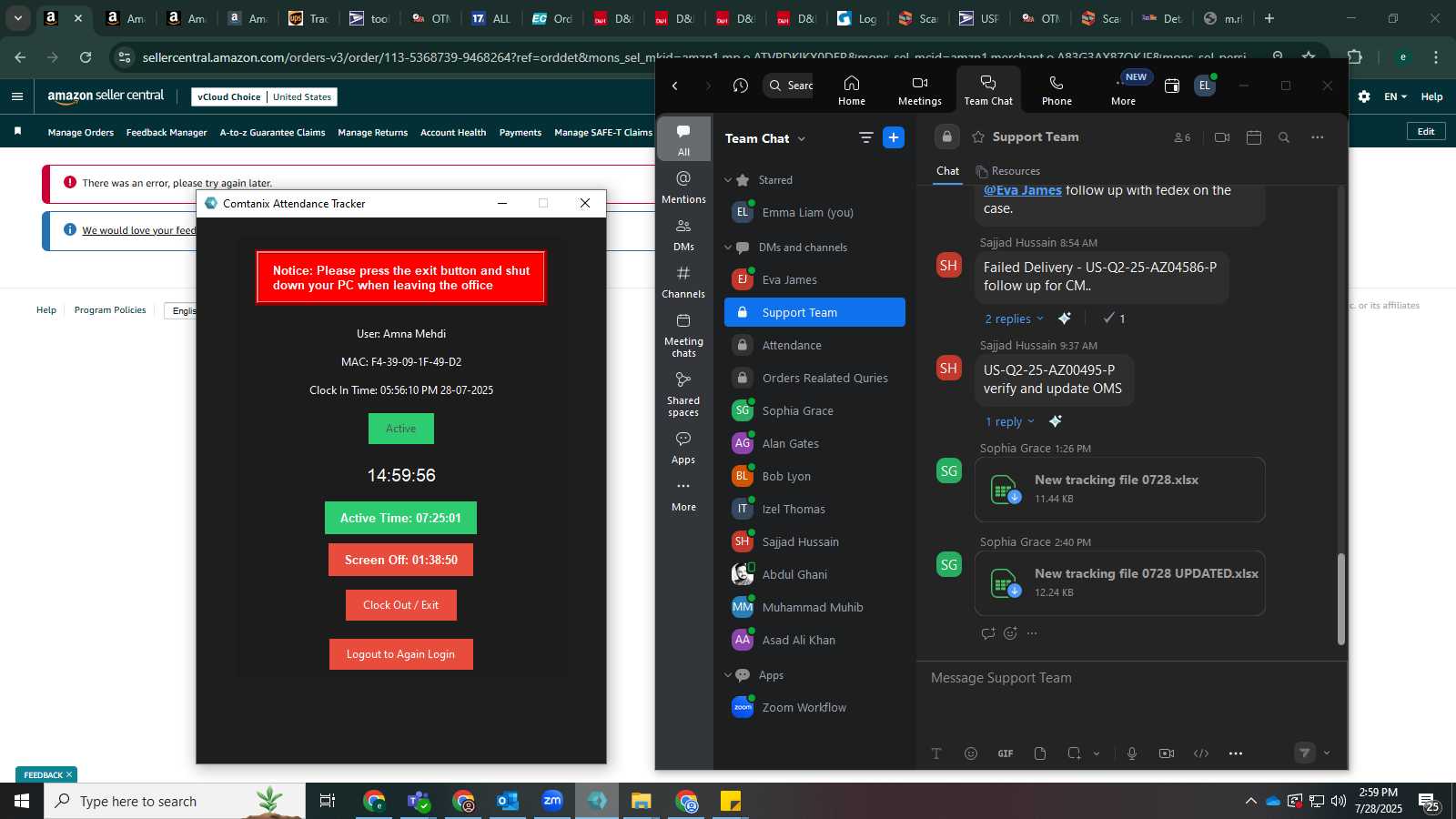This screenshot has height=819, width=1456.
Task: Open emoji picker in message toolbar
Action: tap(971, 753)
